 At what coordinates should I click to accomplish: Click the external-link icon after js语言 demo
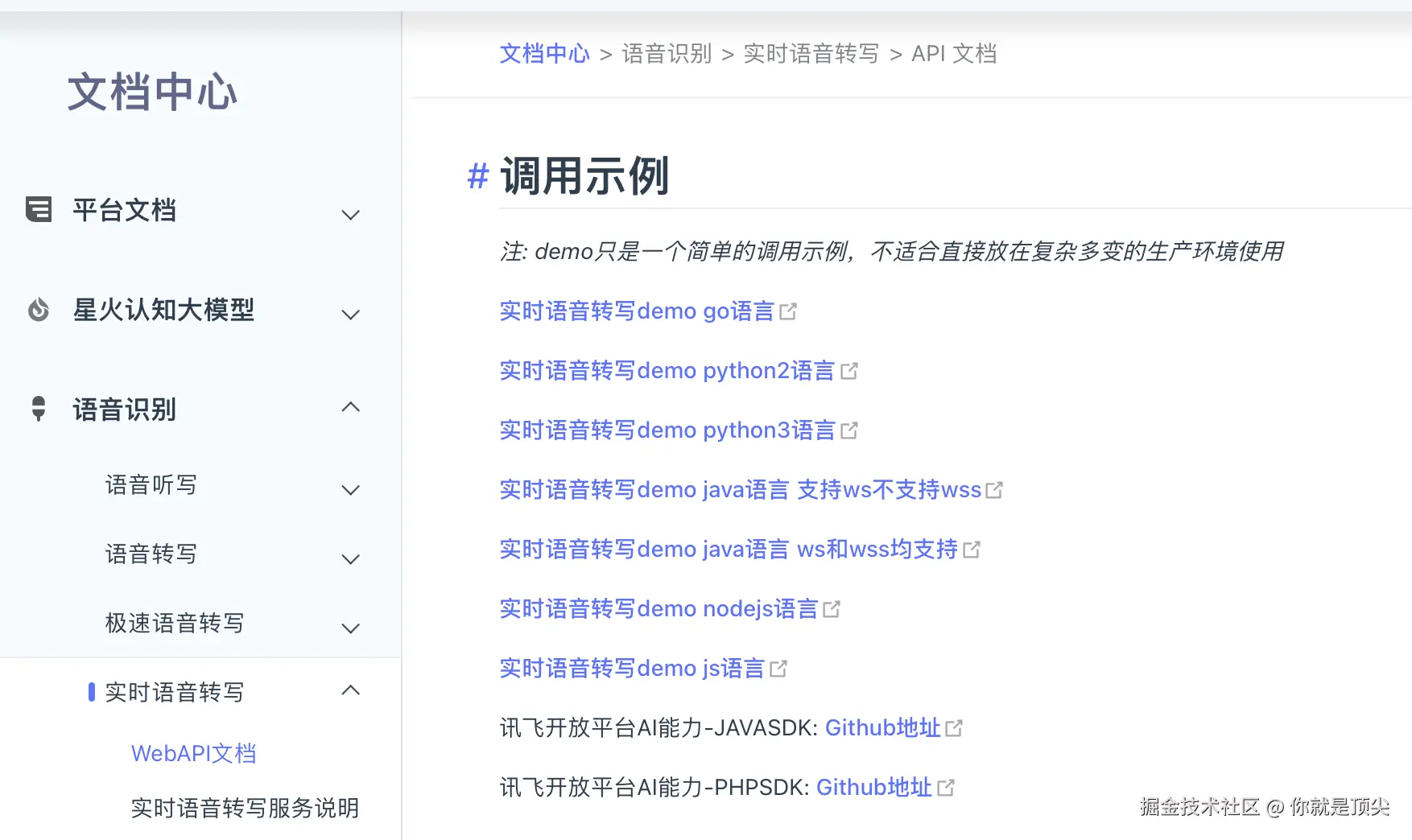(778, 667)
